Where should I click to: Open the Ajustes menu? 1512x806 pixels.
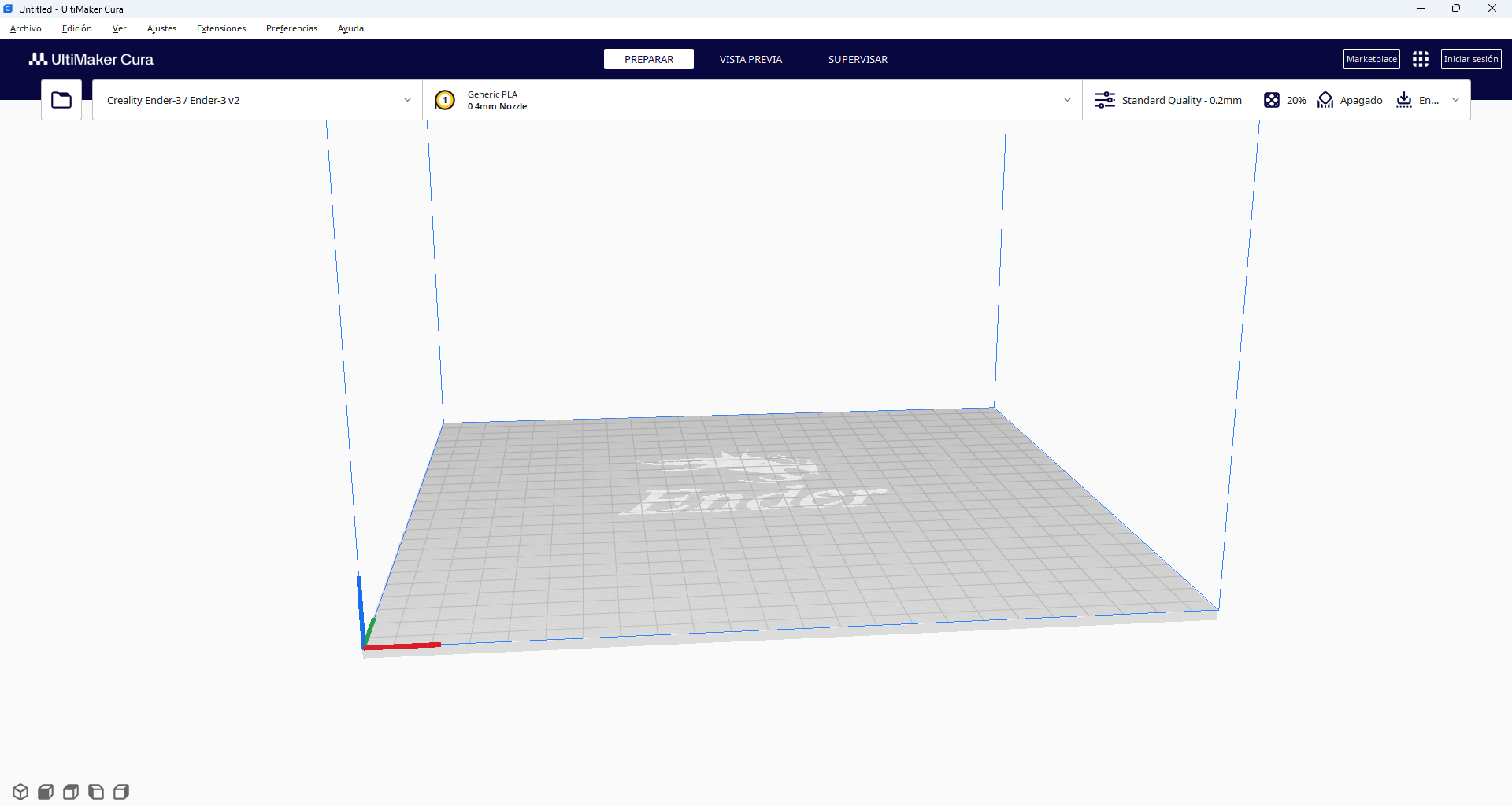click(x=161, y=28)
